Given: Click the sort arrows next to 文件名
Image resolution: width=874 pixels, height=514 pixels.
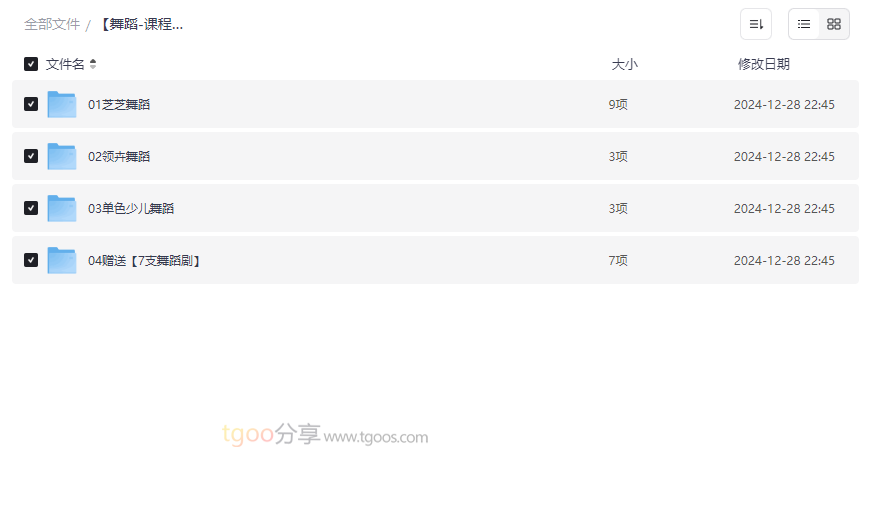Looking at the screenshot, I should pyautogui.click(x=93, y=64).
